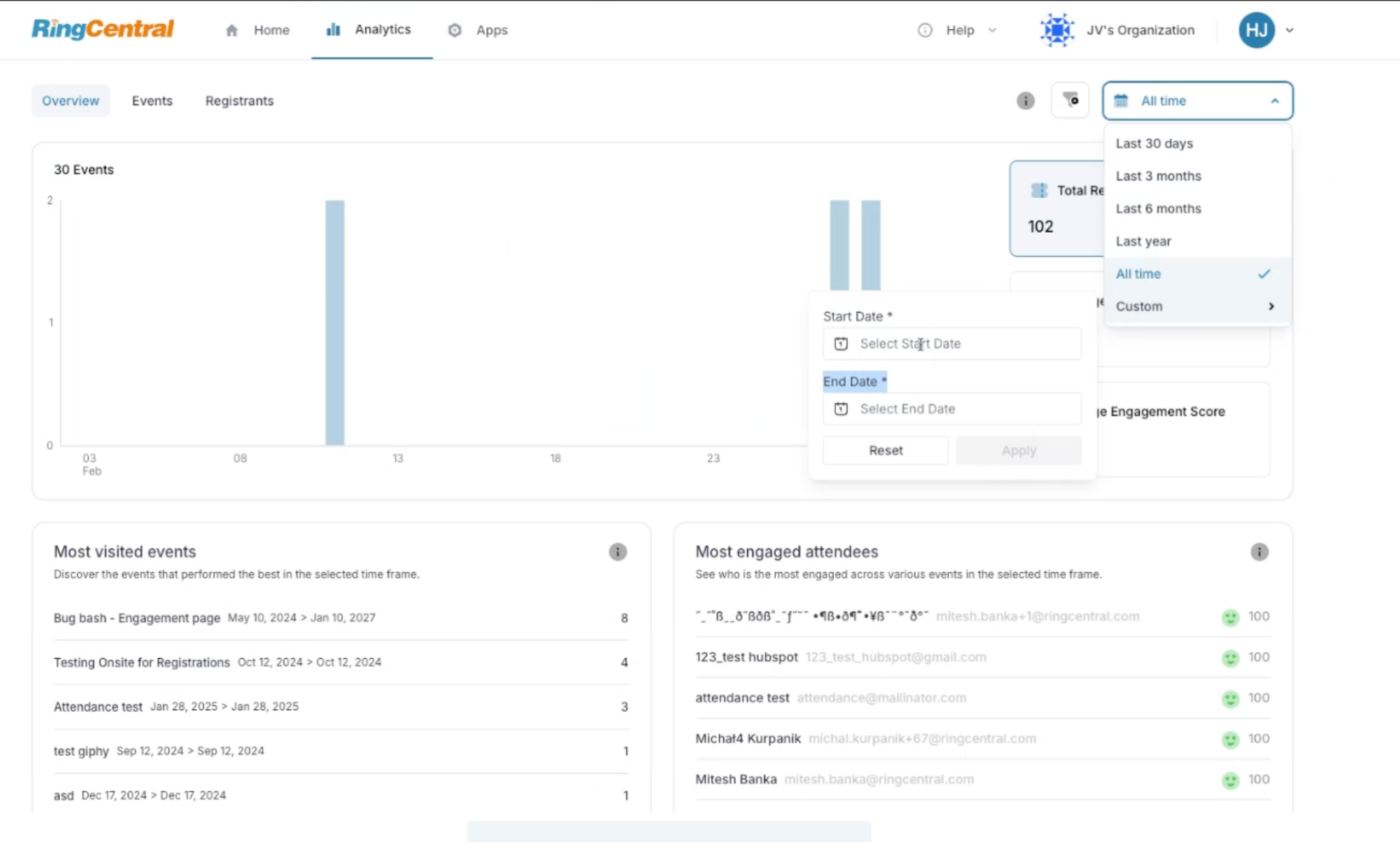Expand the Custom submenu arrow
1400x843 pixels.
1270,307
